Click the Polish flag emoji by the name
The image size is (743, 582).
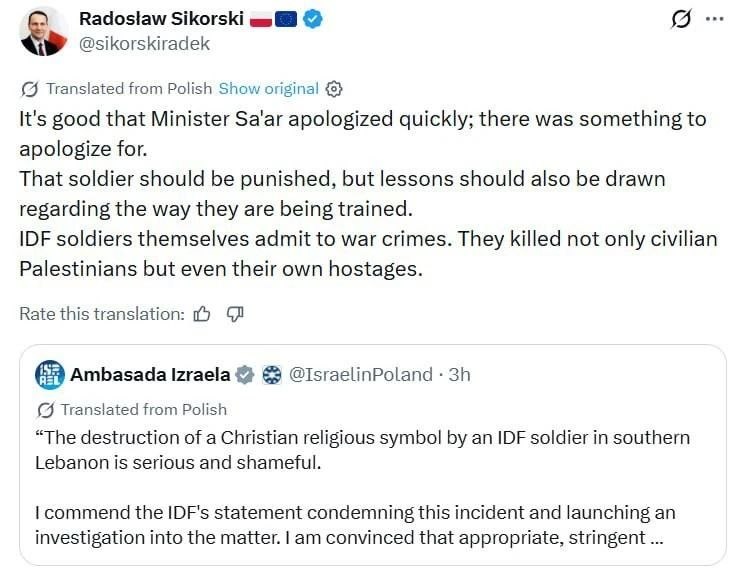(x=260, y=20)
